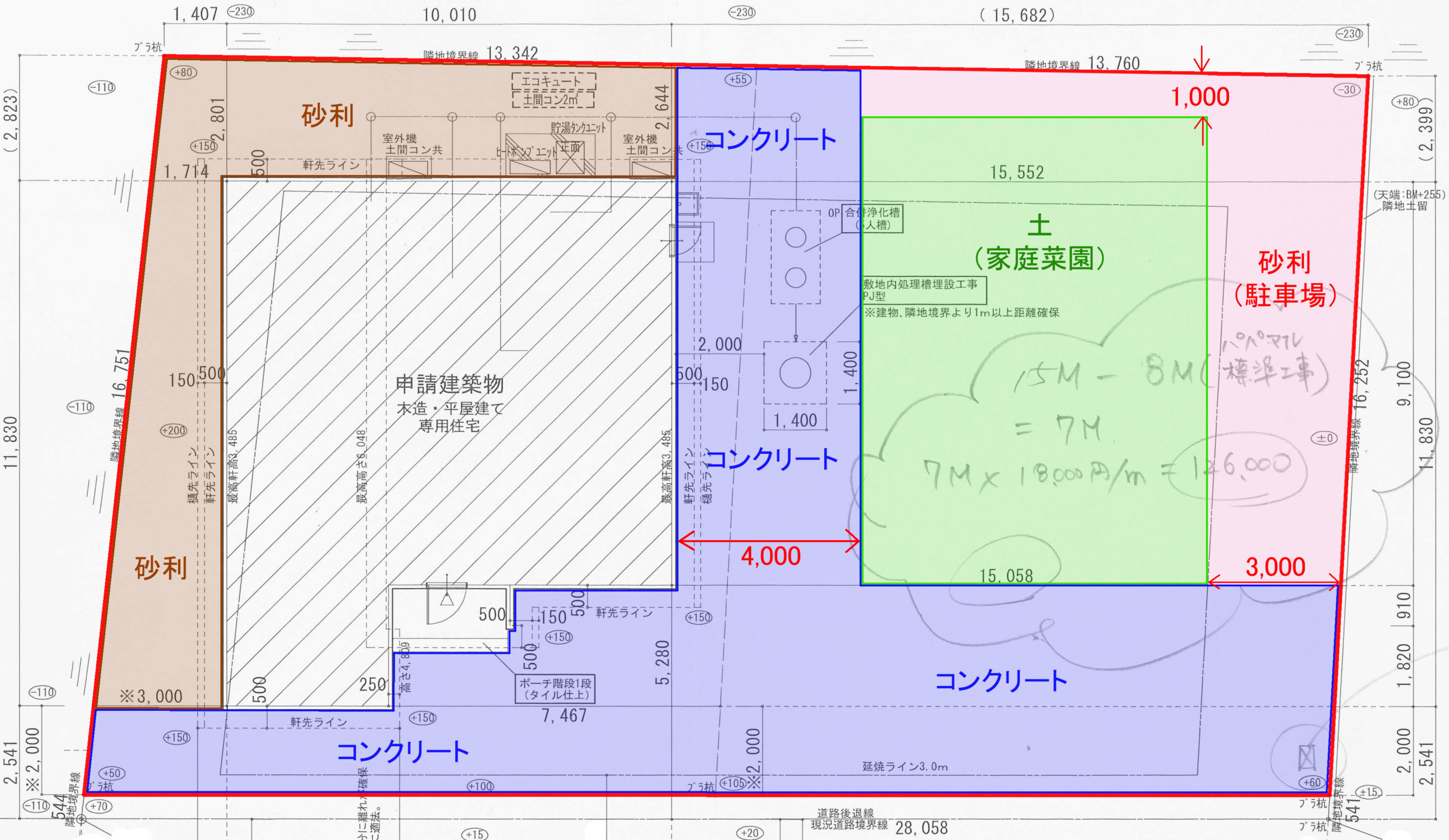Select the +55 elevation marker
Viewport: 1449px width, 840px height.
738,79
